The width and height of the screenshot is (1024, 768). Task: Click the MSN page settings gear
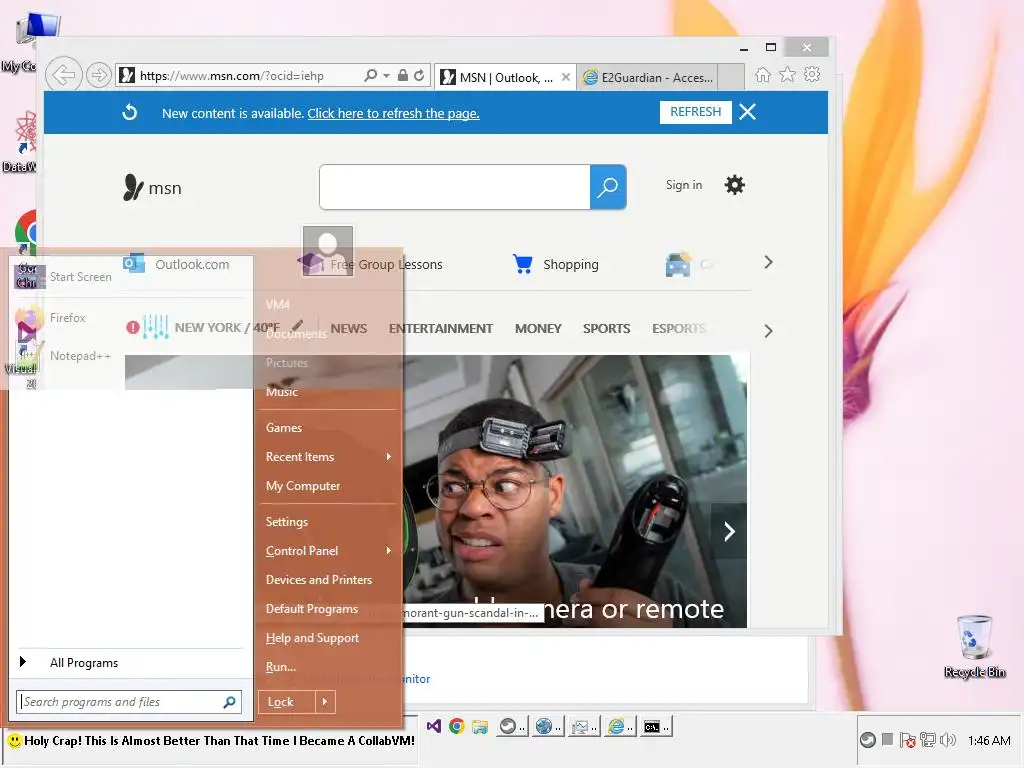[x=735, y=185]
